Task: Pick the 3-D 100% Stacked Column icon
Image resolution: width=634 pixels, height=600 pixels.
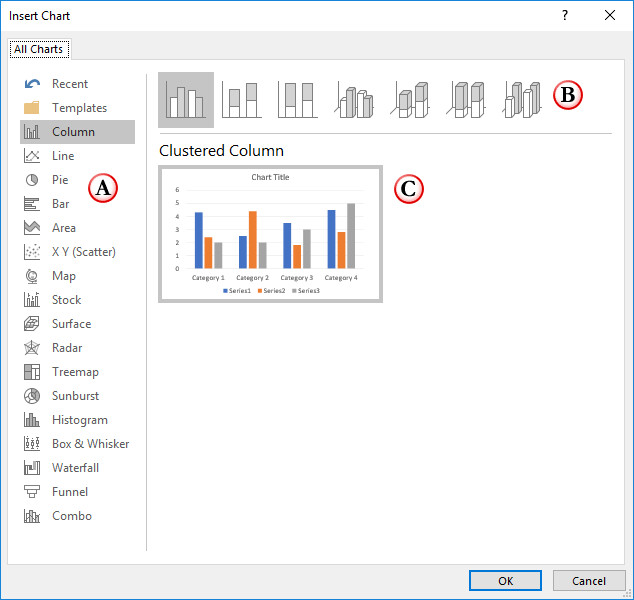Action: tap(465, 99)
